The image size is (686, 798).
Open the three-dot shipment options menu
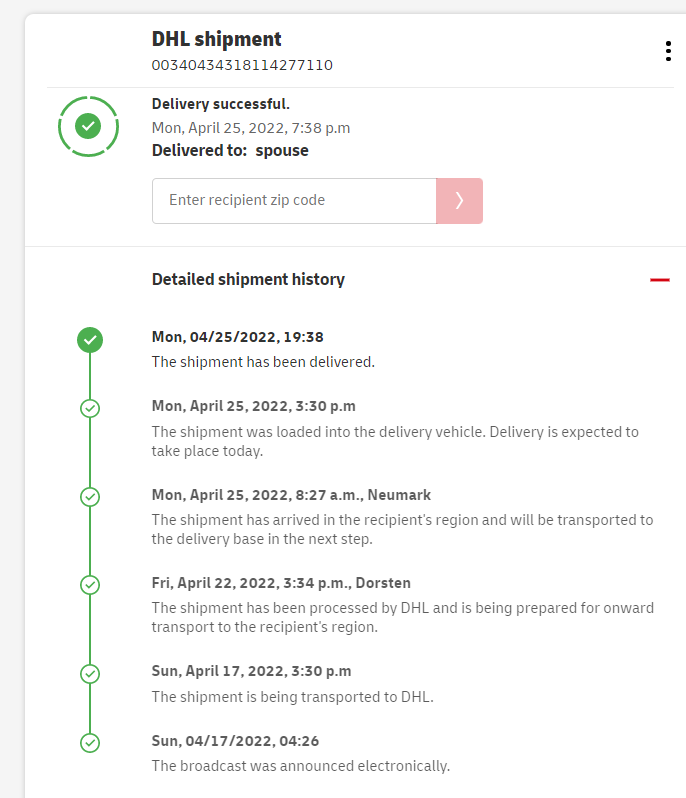click(x=668, y=52)
